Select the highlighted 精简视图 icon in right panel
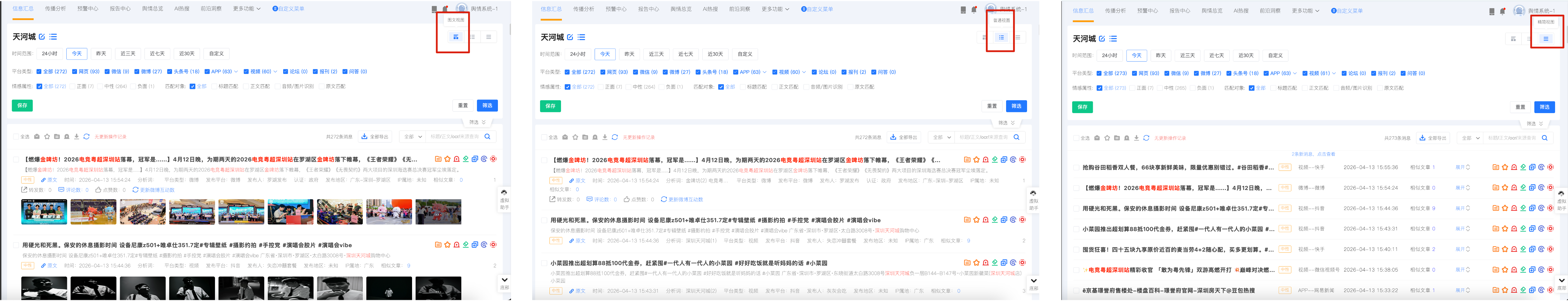The width and height of the screenshot is (1568, 301). pyautogui.click(x=1546, y=39)
